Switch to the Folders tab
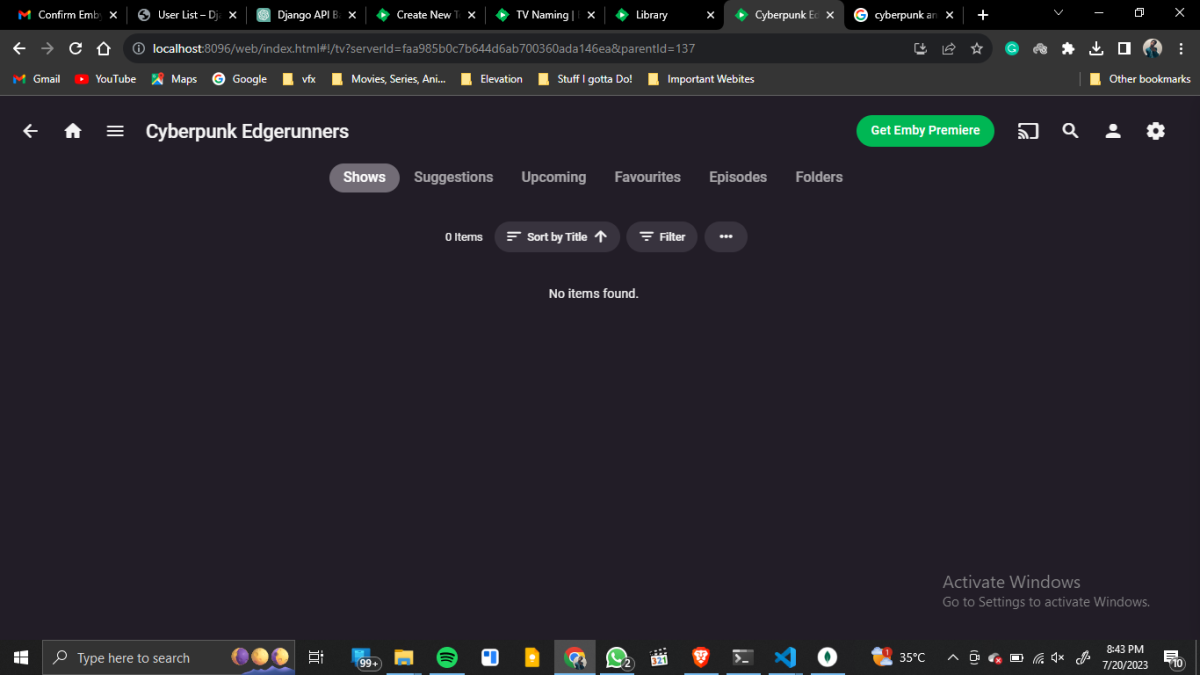This screenshot has width=1200, height=675. pos(819,177)
